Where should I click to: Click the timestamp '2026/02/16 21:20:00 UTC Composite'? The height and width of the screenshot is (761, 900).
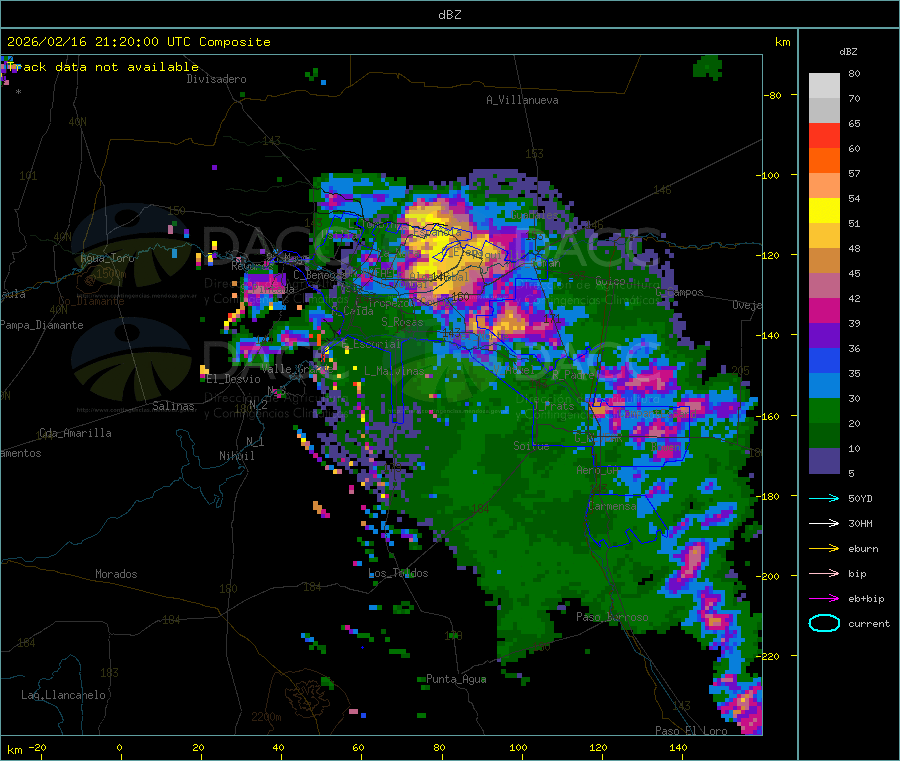pos(138,42)
